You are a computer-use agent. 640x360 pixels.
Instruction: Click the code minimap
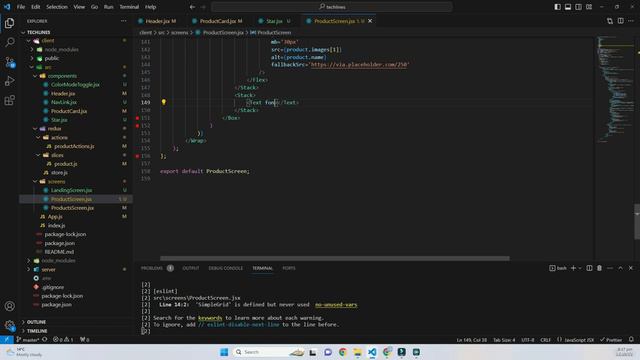615,90
